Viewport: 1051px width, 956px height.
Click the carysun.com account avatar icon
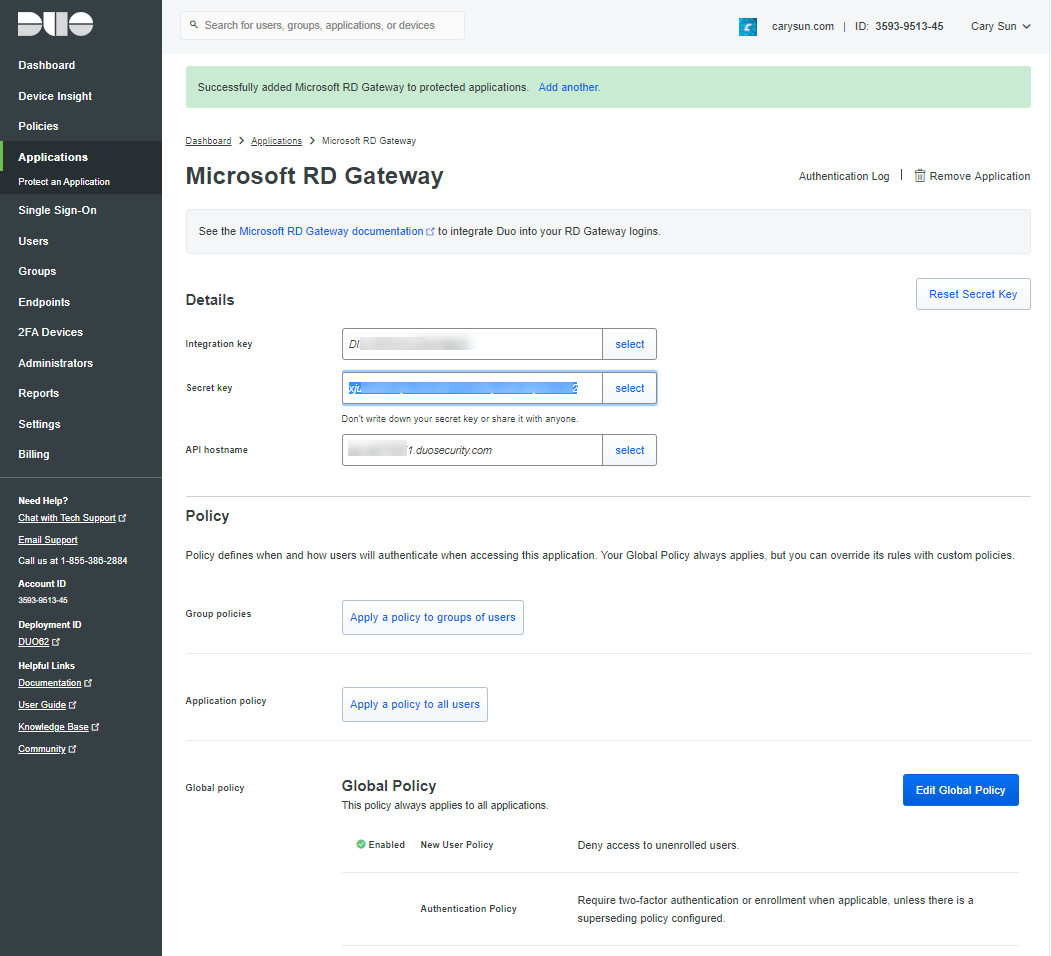click(748, 27)
